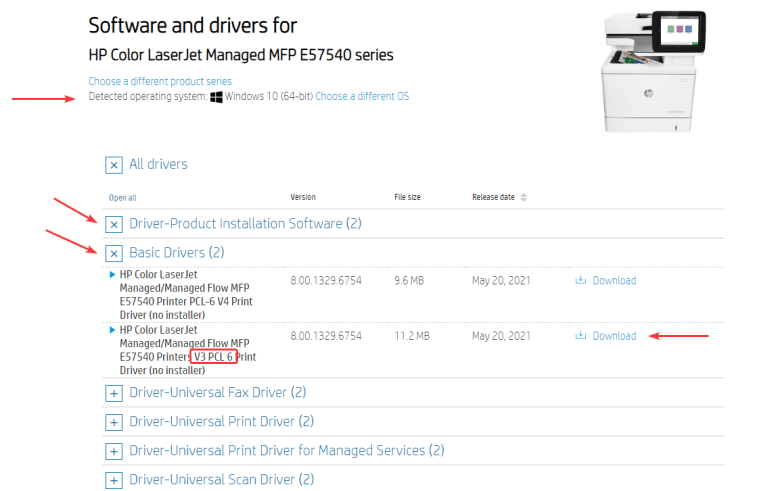Image resolution: width=776 pixels, height=491 pixels.
Task: Click the Release date sort arrows icon
Action: click(523, 197)
